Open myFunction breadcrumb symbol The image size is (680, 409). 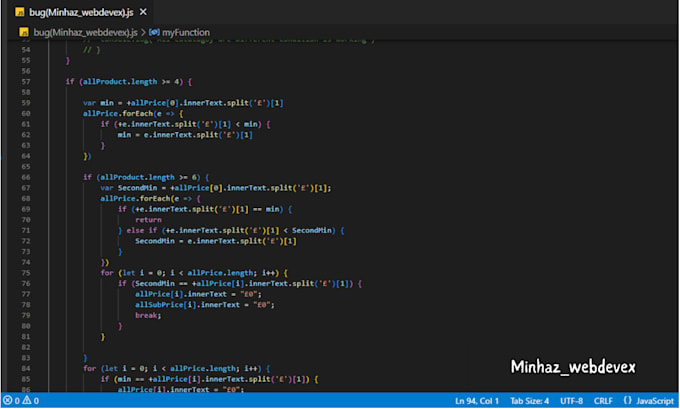click(x=186, y=33)
